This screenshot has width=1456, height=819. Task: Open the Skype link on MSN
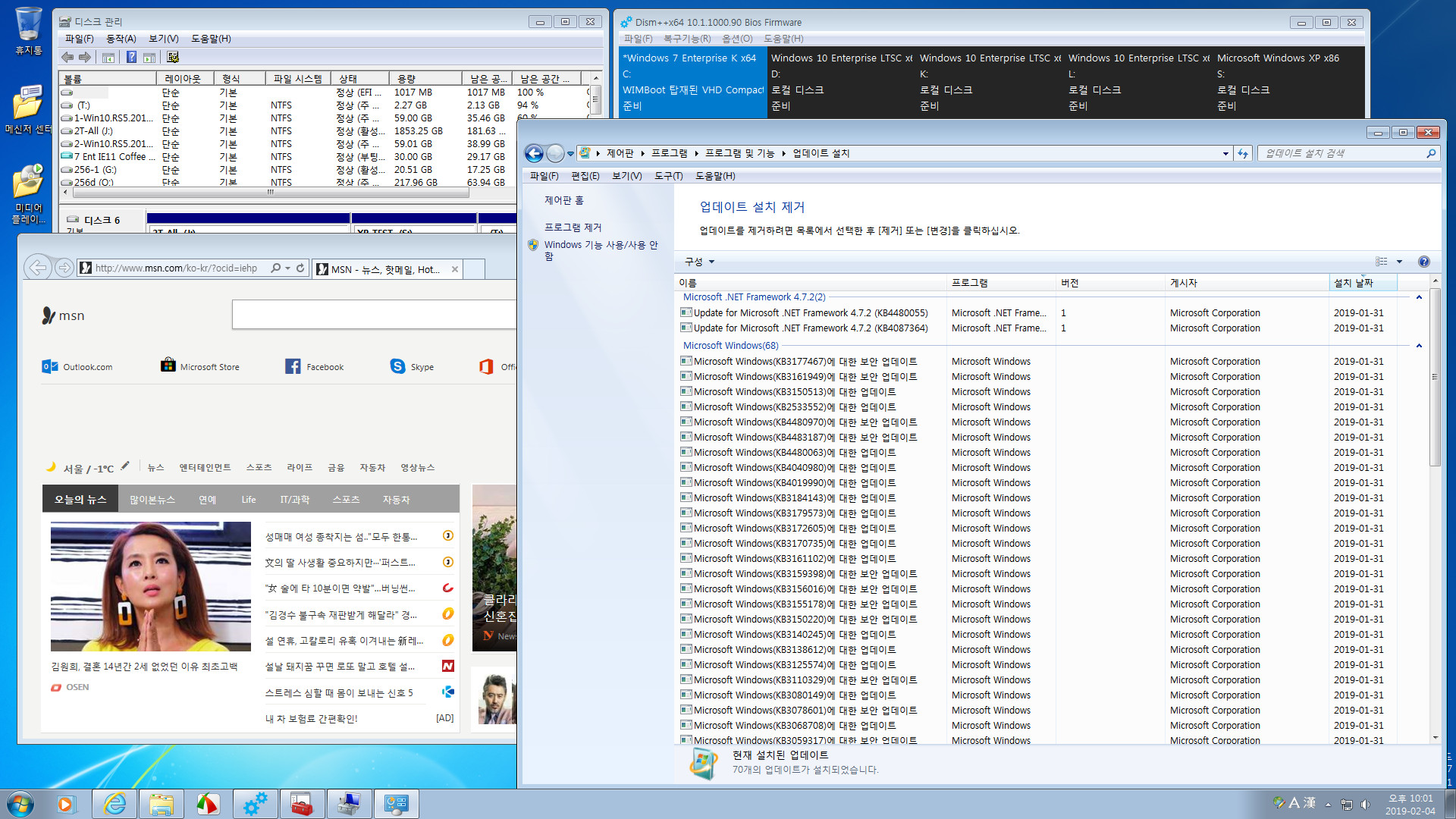point(413,367)
